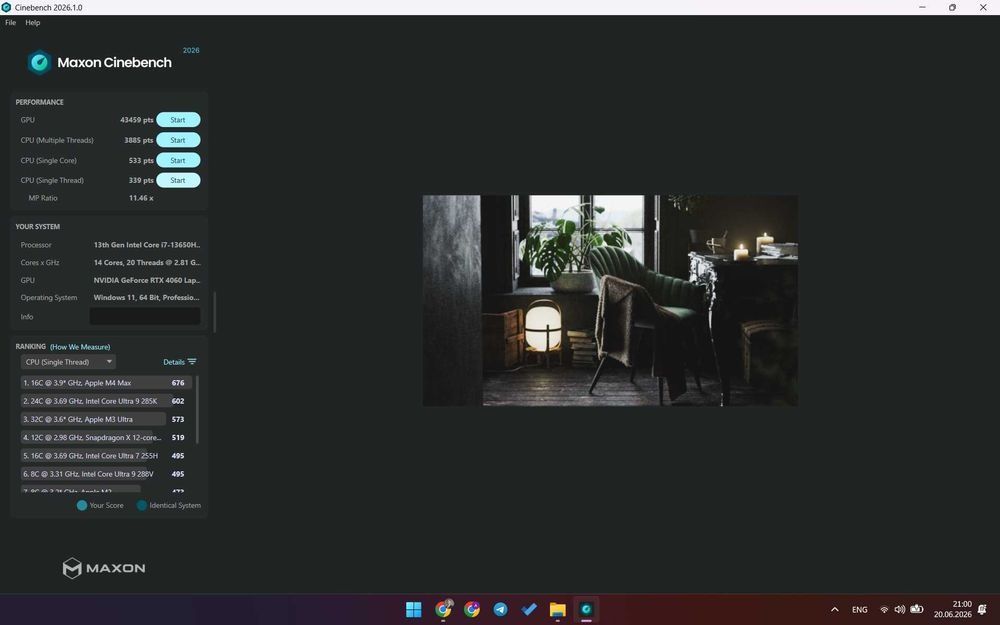Open second Chrome icon beside Telegram

[x=472, y=610]
